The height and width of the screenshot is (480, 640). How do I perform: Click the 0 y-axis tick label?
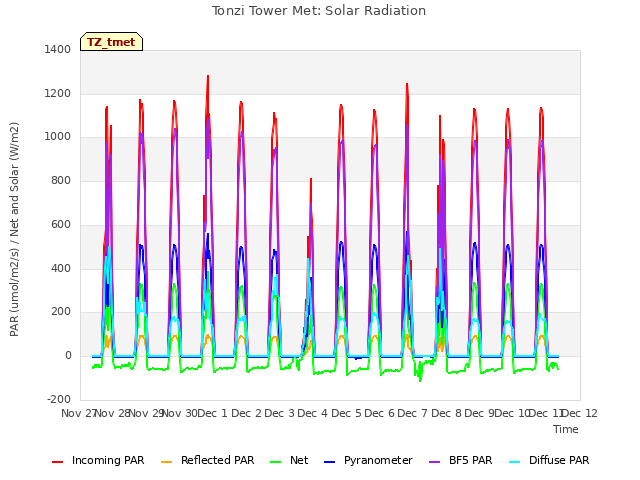(x=68, y=356)
